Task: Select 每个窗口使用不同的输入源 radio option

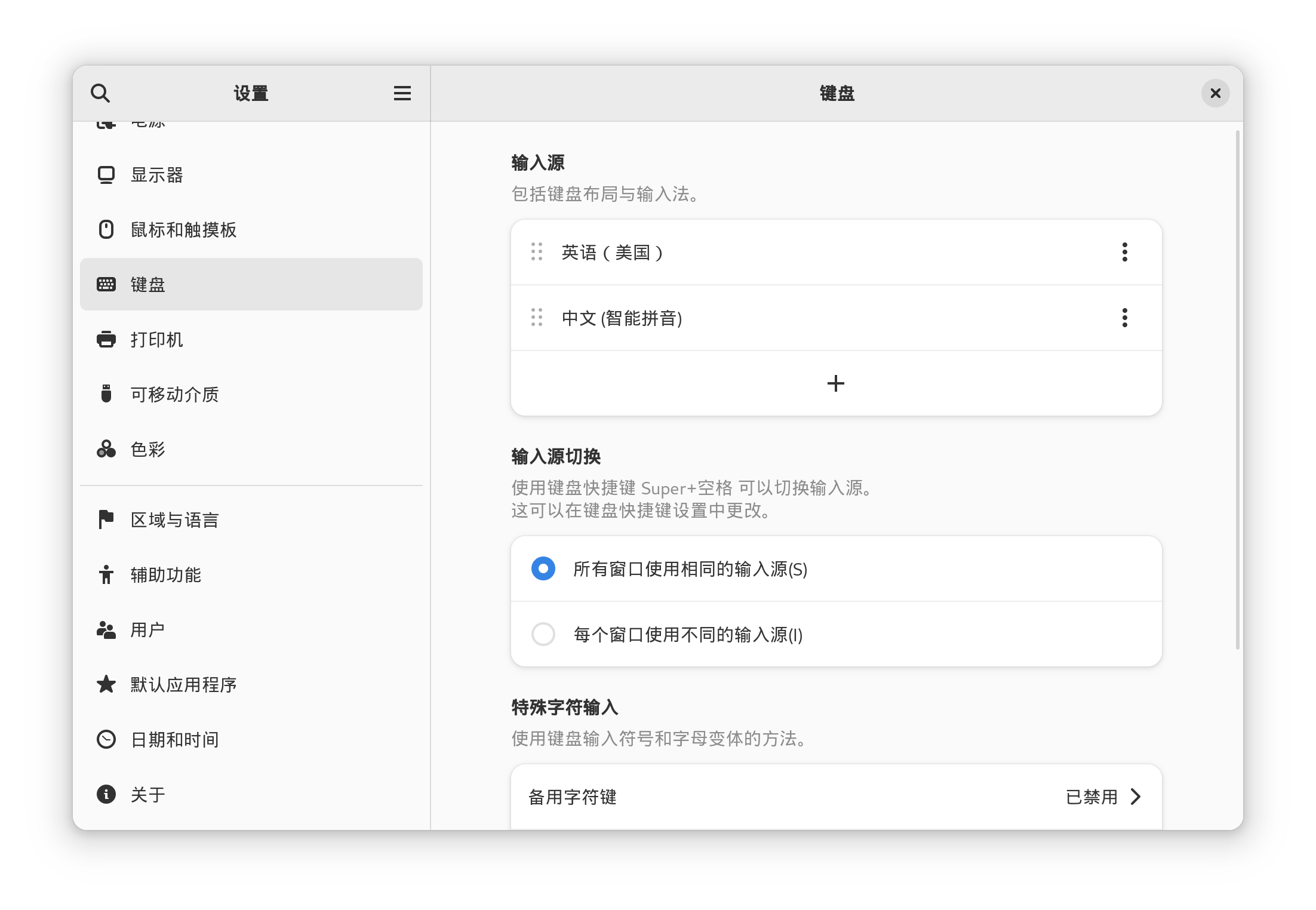Action: [543, 634]
